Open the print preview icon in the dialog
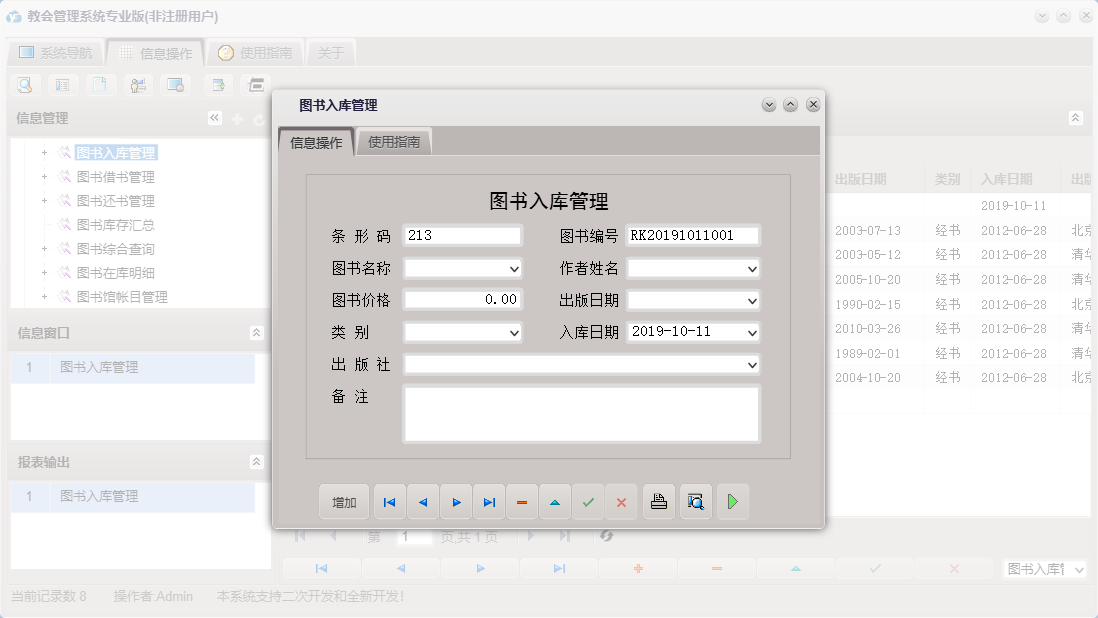This screenshot has height=618, width=1098. [695, 501]
